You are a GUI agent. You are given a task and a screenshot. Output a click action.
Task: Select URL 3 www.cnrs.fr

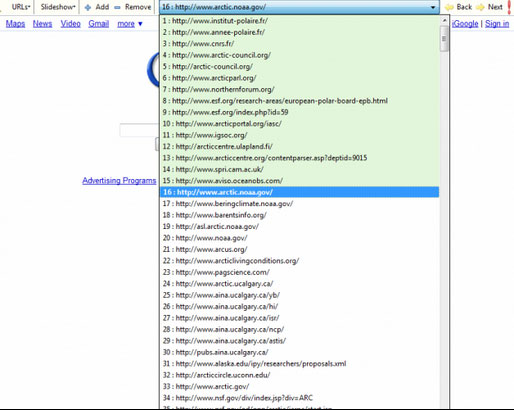point(299,44)
